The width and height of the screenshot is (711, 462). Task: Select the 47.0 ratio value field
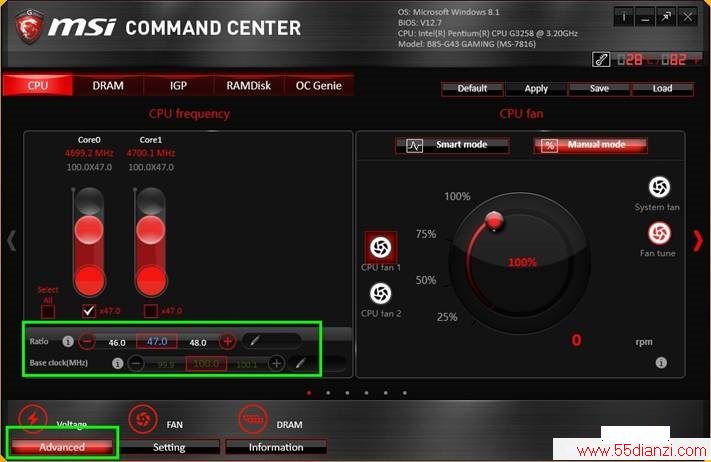pos(157,341)
